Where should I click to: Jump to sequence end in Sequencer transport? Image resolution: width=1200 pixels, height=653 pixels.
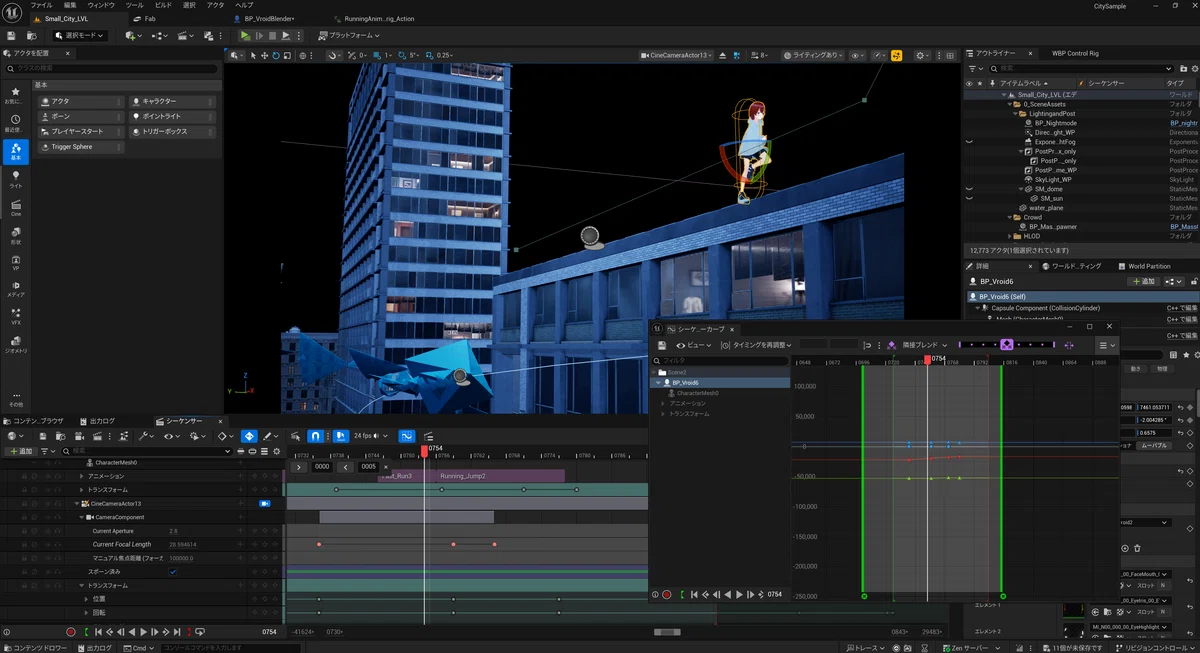pos(177,632)
